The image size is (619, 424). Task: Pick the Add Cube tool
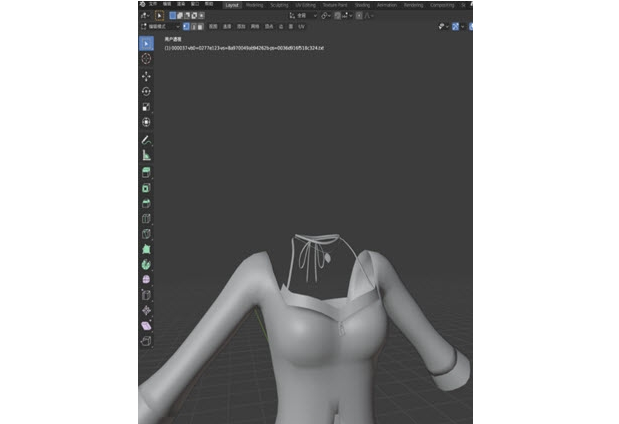pos(146,172)
